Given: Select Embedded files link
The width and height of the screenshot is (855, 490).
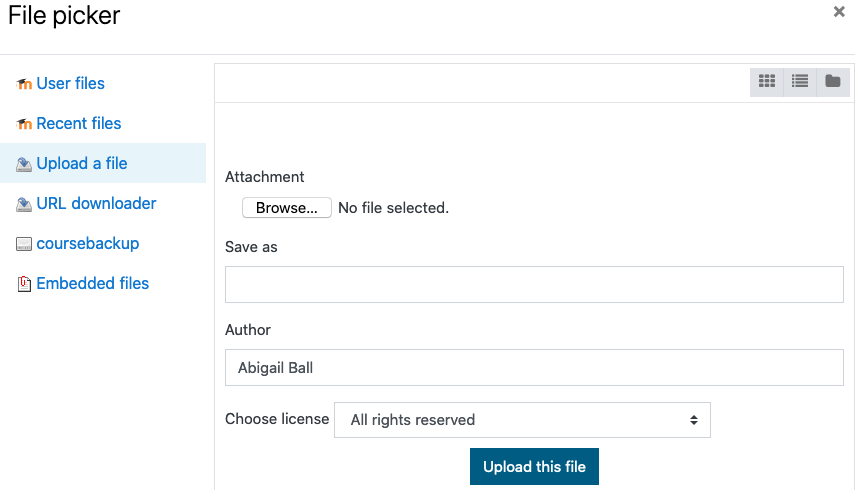Looking at the screenshot, I should coord(93,284).
